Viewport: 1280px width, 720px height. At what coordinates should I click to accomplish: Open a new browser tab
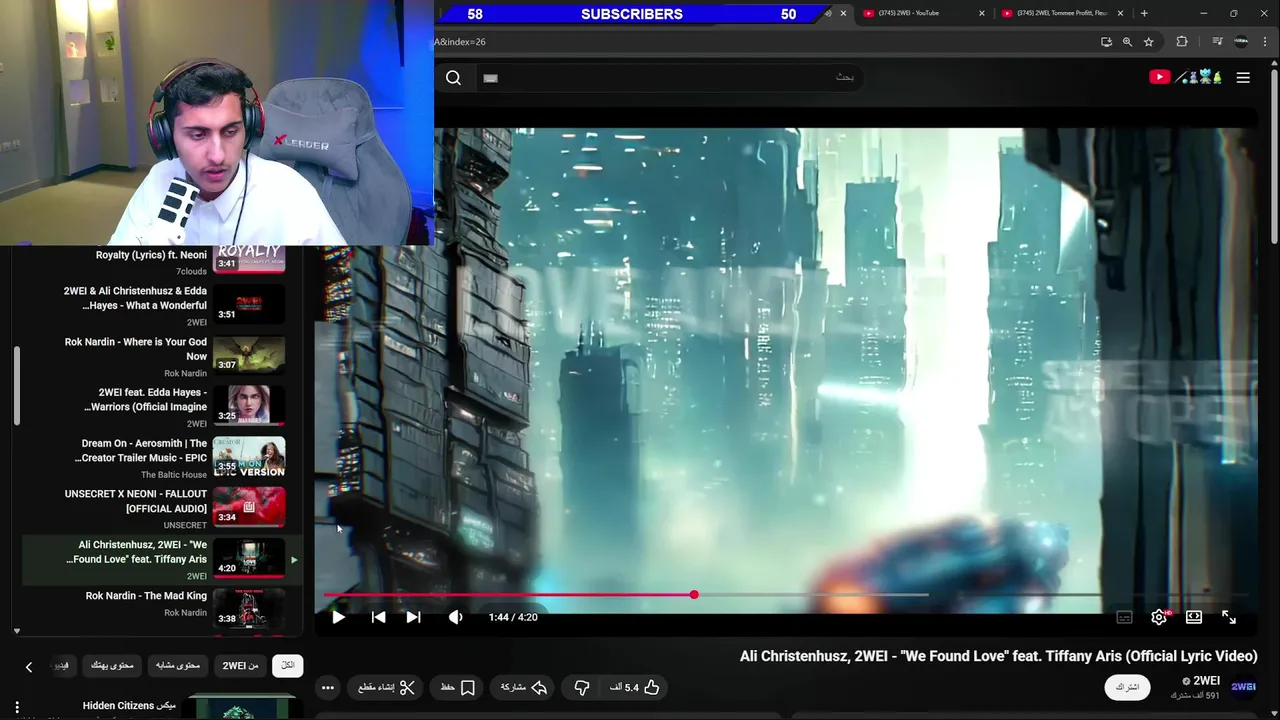pyautogui.click(x=1144, y=13)
